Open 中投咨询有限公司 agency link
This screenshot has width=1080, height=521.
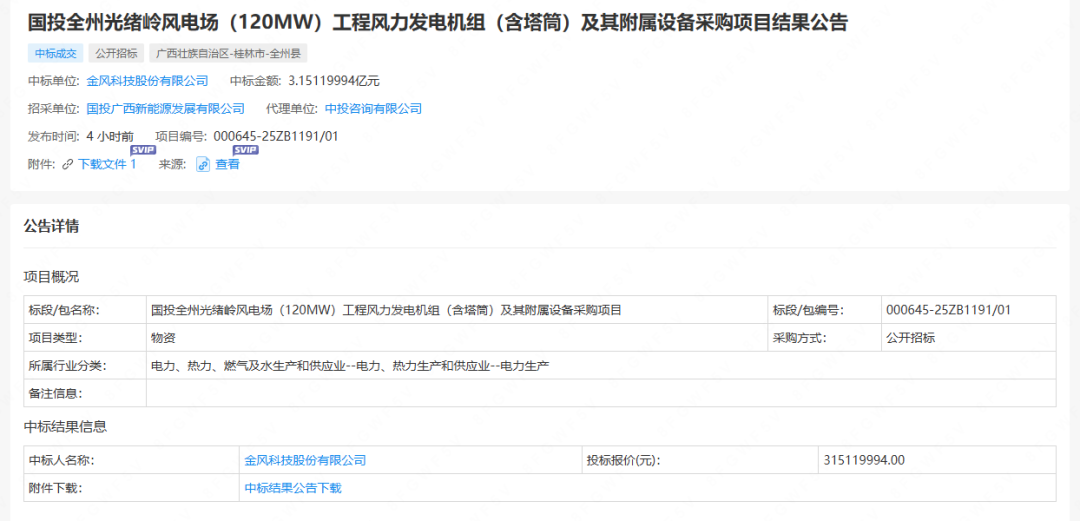pos(373,108)
